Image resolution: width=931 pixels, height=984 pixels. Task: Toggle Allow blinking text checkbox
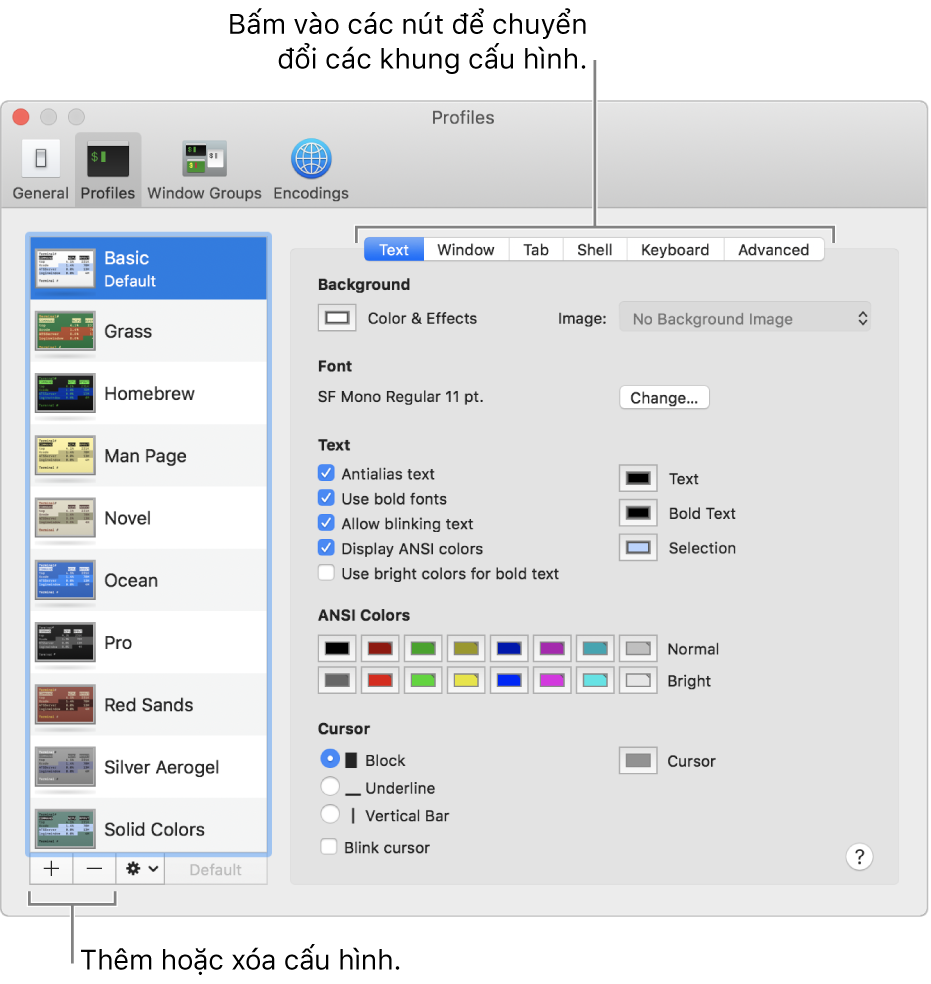(x=326, y=523)
